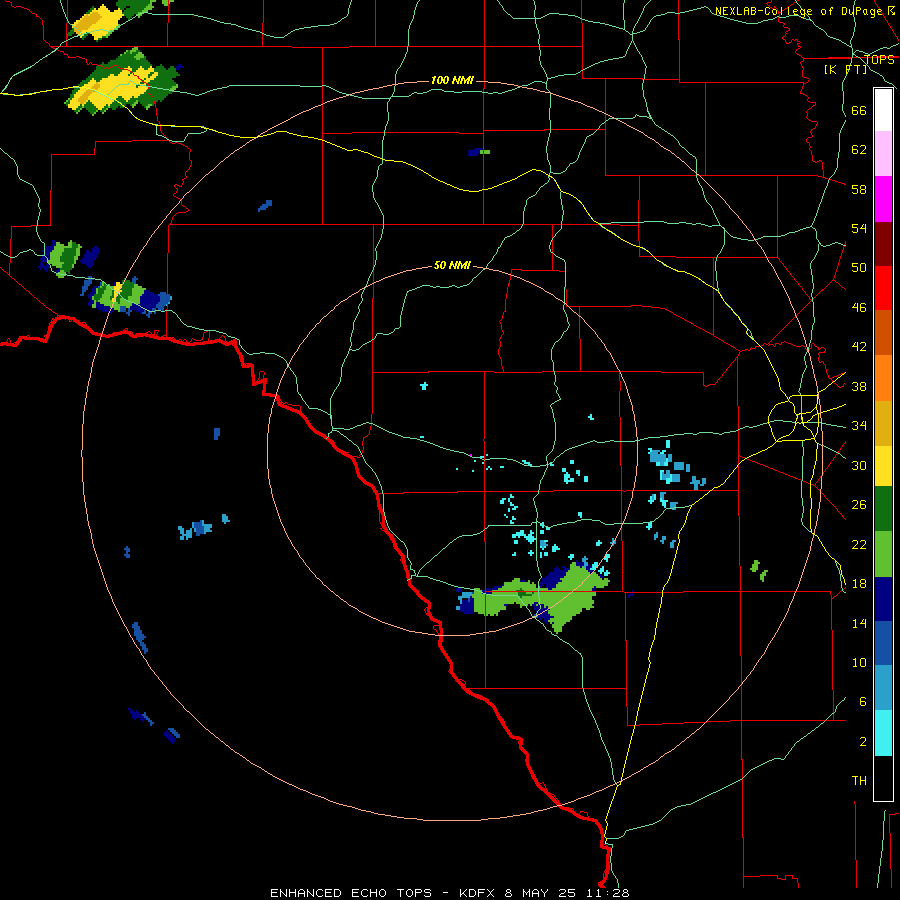Click legend value 50

click(x=859, y=268)
